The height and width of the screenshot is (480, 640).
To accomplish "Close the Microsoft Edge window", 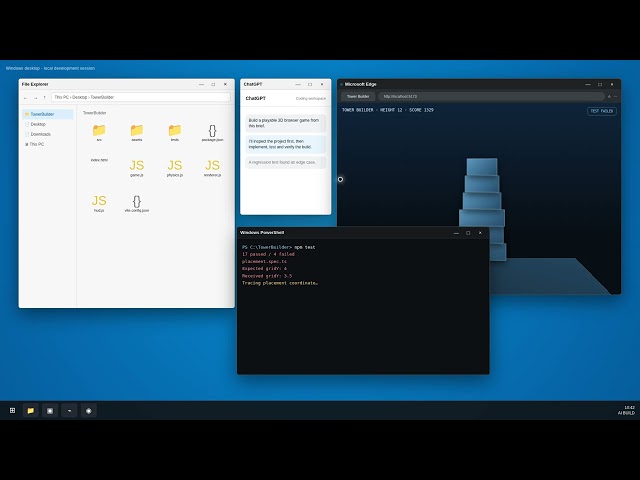I will click(x=612, y=84).
